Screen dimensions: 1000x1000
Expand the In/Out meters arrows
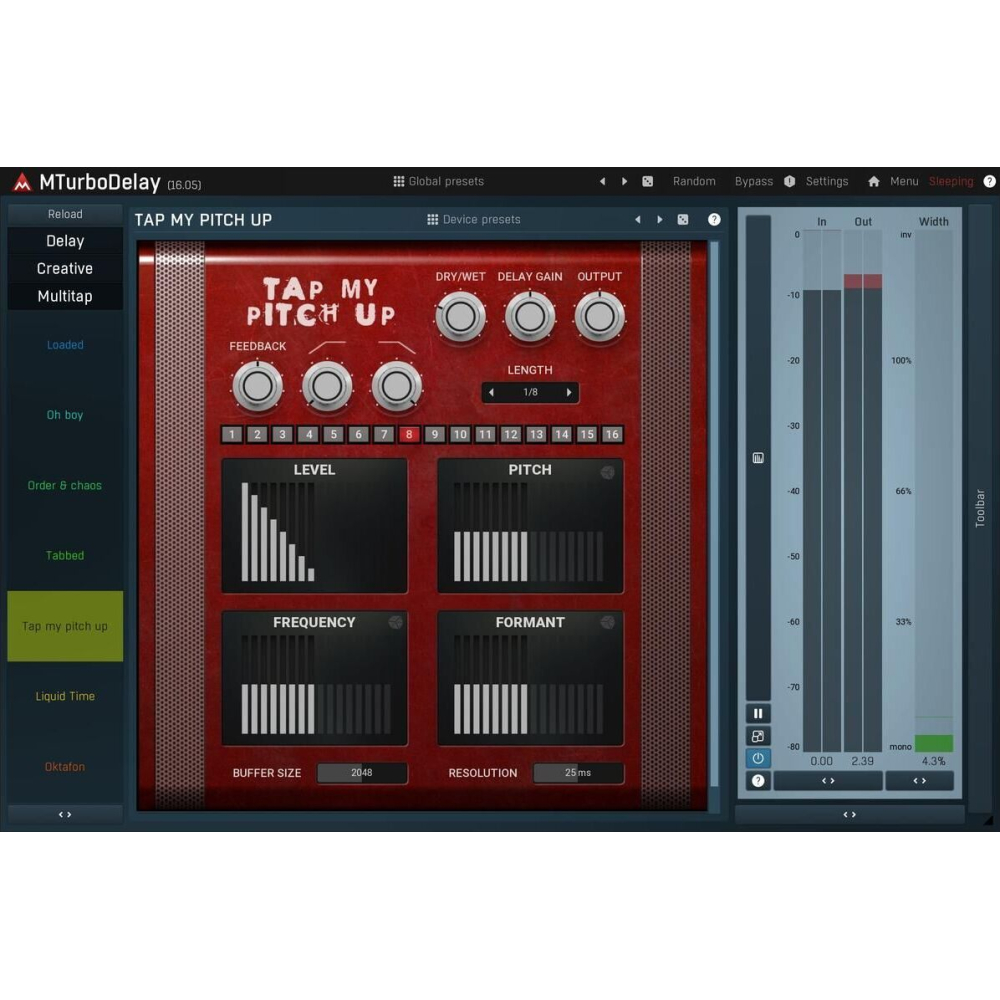click(x=828, y=781)
